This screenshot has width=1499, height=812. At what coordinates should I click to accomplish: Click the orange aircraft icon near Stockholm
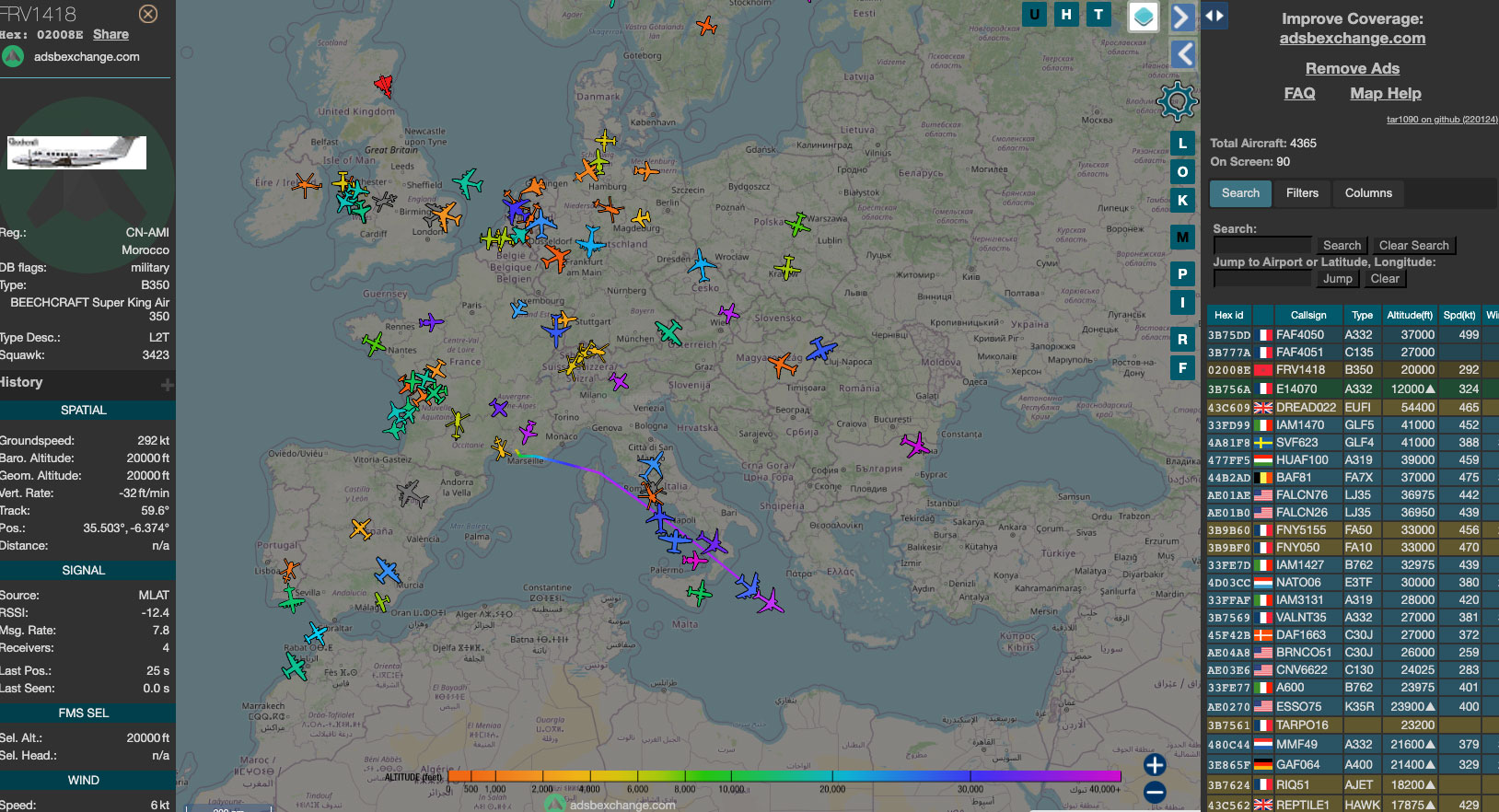tap(706, 26)
